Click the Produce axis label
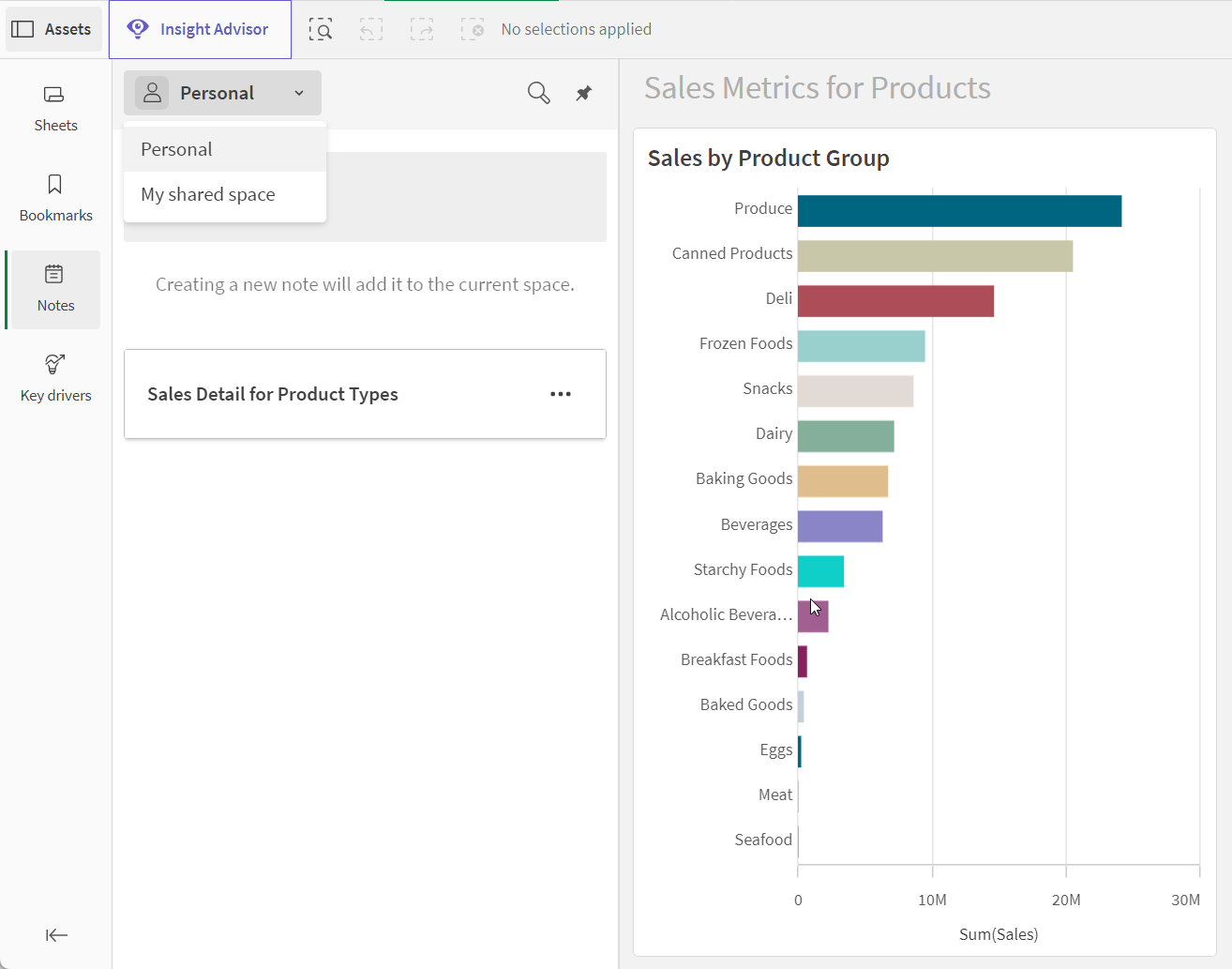 [763, 208]
